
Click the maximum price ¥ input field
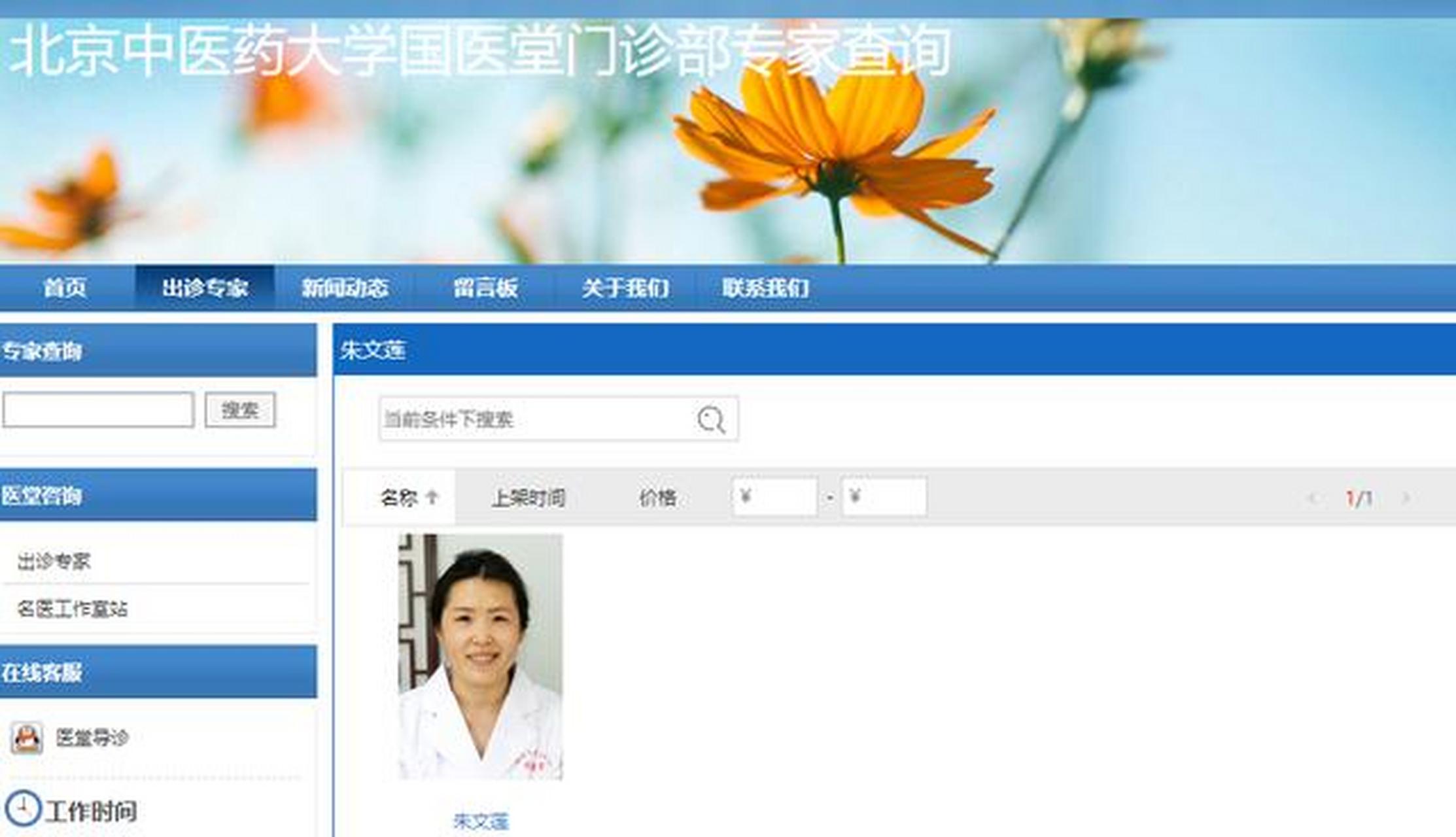(x=884, y=497)
